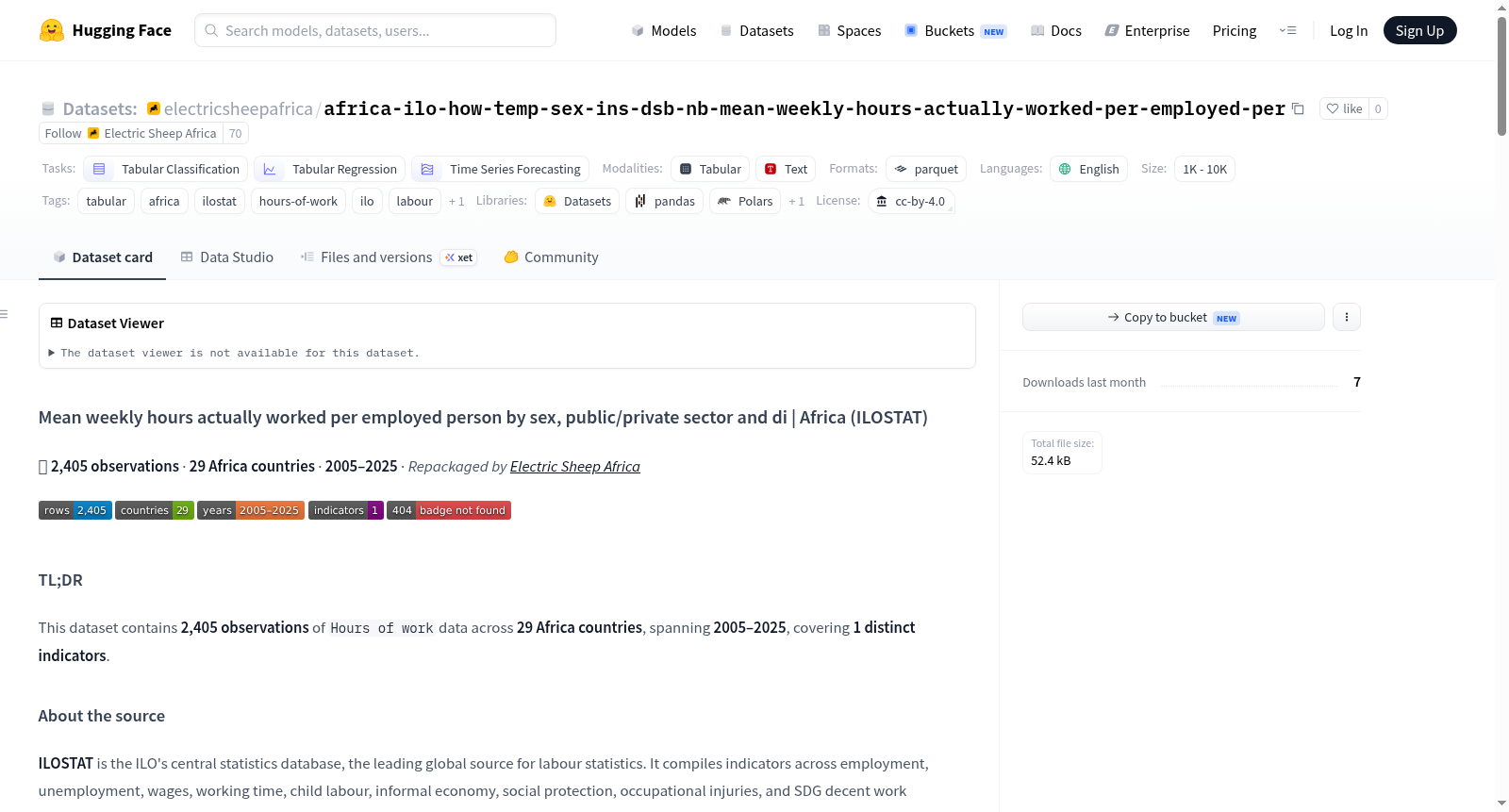
Task: Click the labour tag
Action: click(x=415, y=201)
